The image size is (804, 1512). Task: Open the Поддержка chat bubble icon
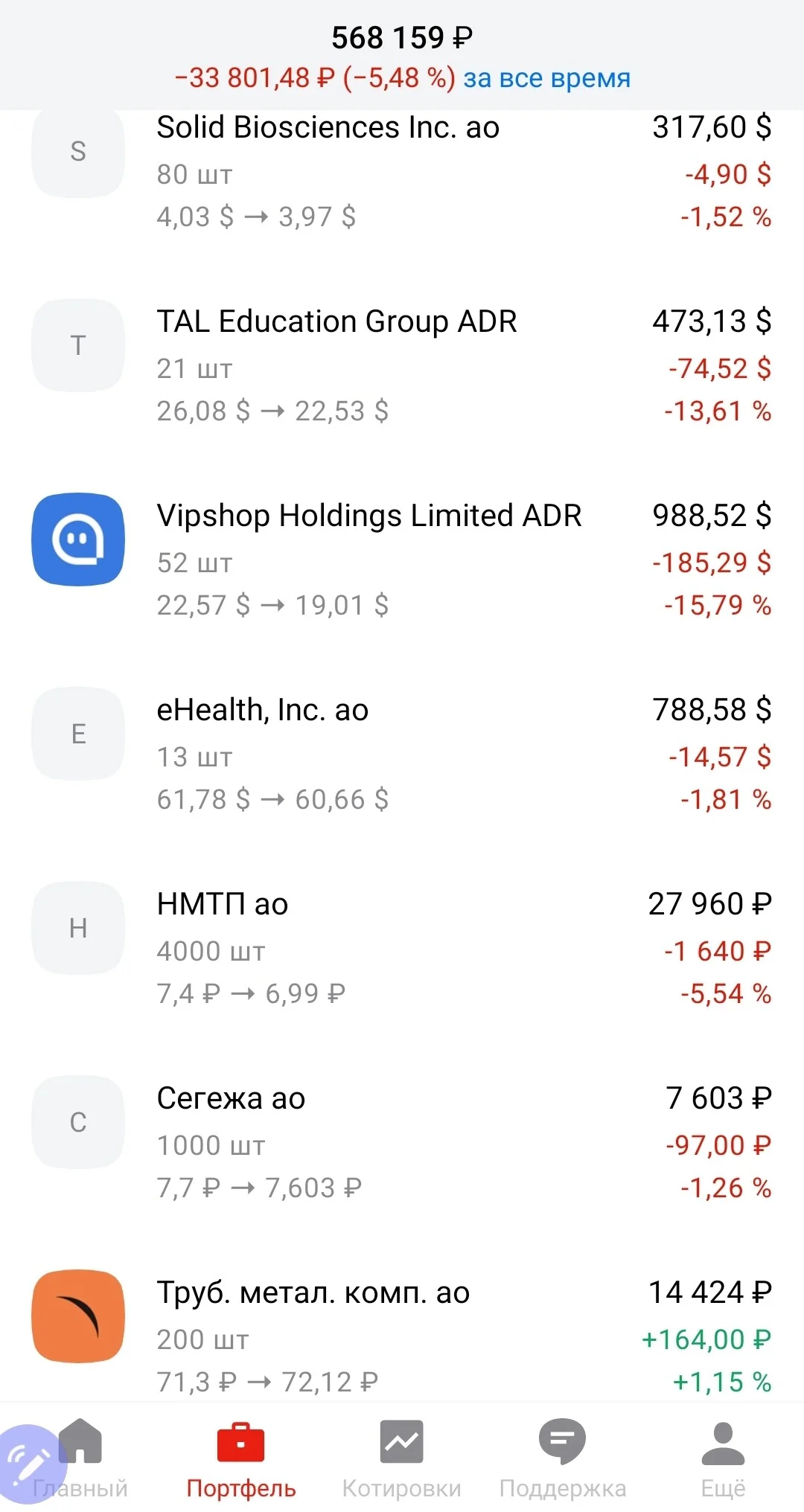(562, 1442)
